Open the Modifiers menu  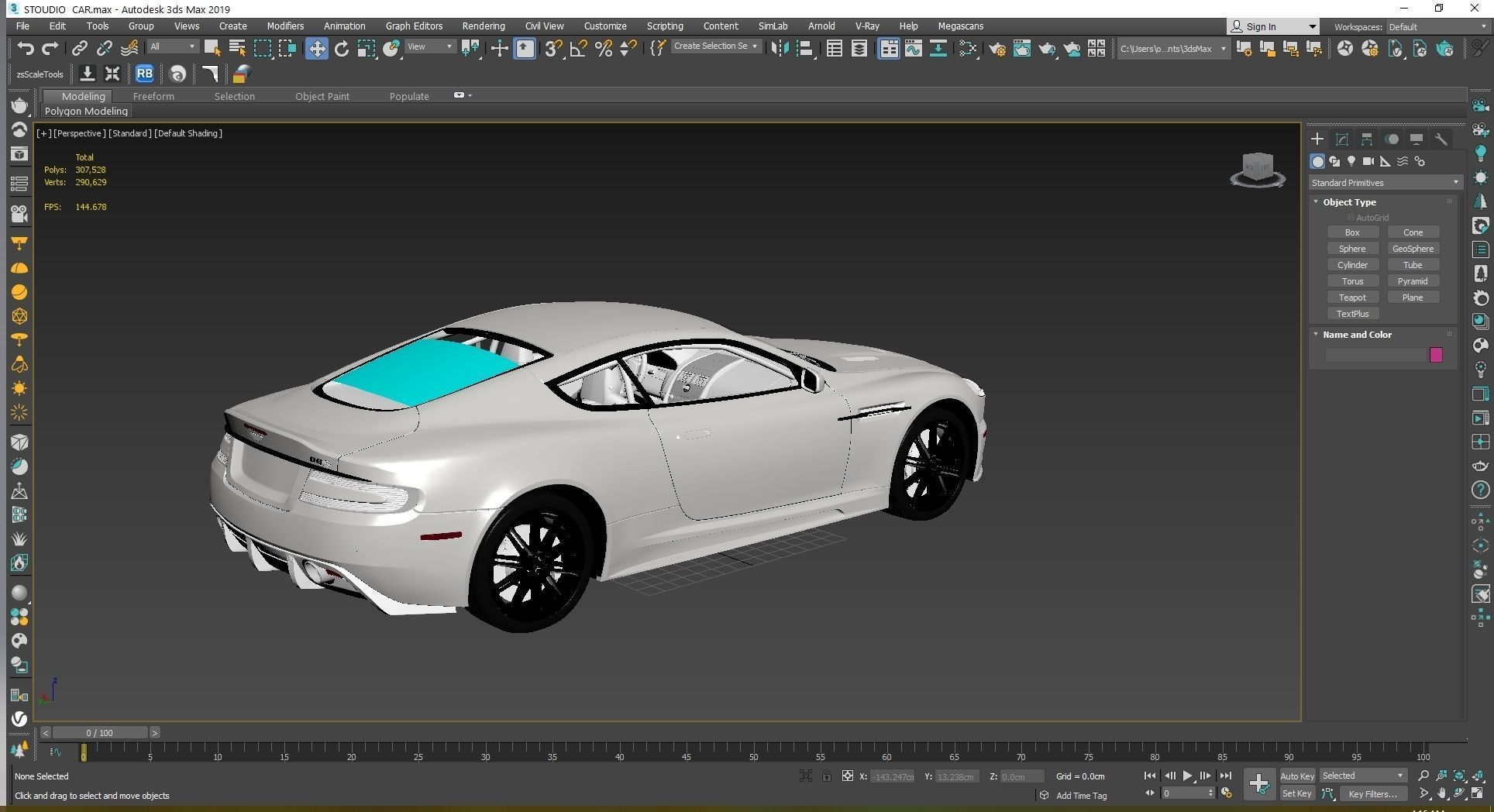click(285, 26)
